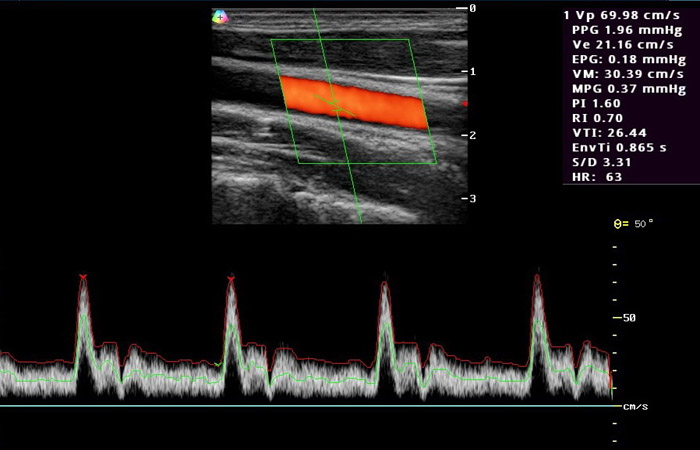Click the 50 velocity scale tick

point(630,318)
